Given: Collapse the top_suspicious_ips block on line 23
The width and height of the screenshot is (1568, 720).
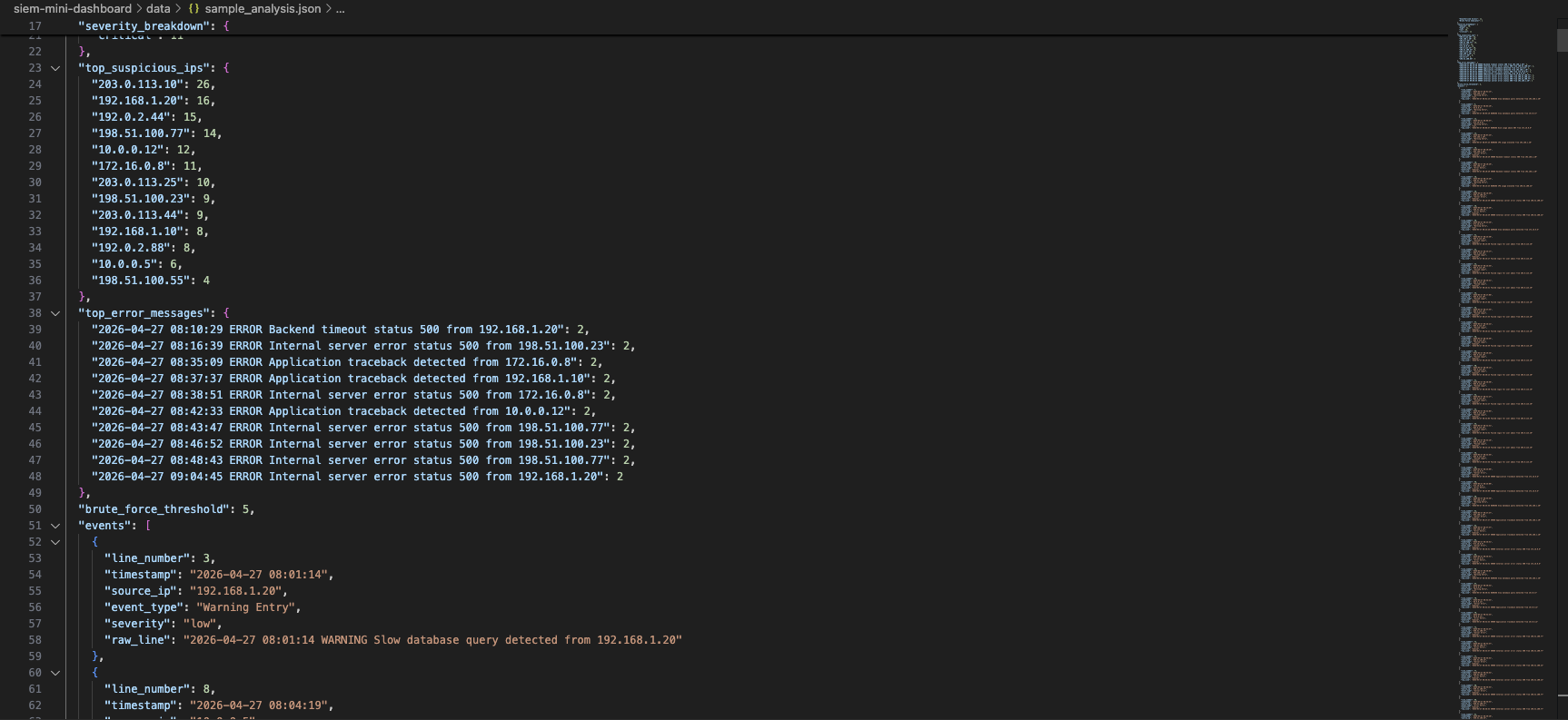Looking at the screenshot, I should pos(55,68).
